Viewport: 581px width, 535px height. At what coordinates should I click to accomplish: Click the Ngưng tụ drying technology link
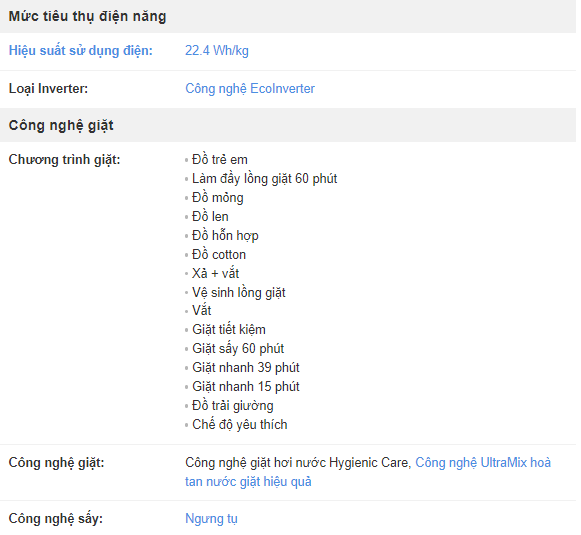(211, 518)
